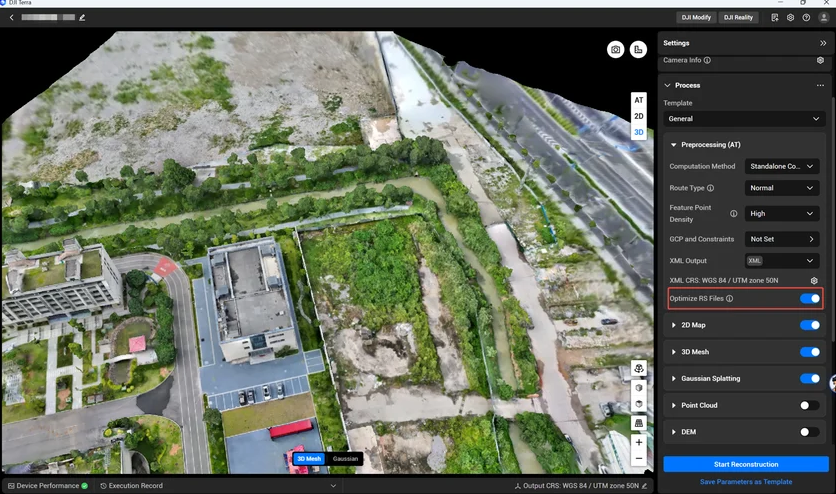Switch to the 2D view tab
The height and width of the screenshot is (494, 836).
coord(639,116)
